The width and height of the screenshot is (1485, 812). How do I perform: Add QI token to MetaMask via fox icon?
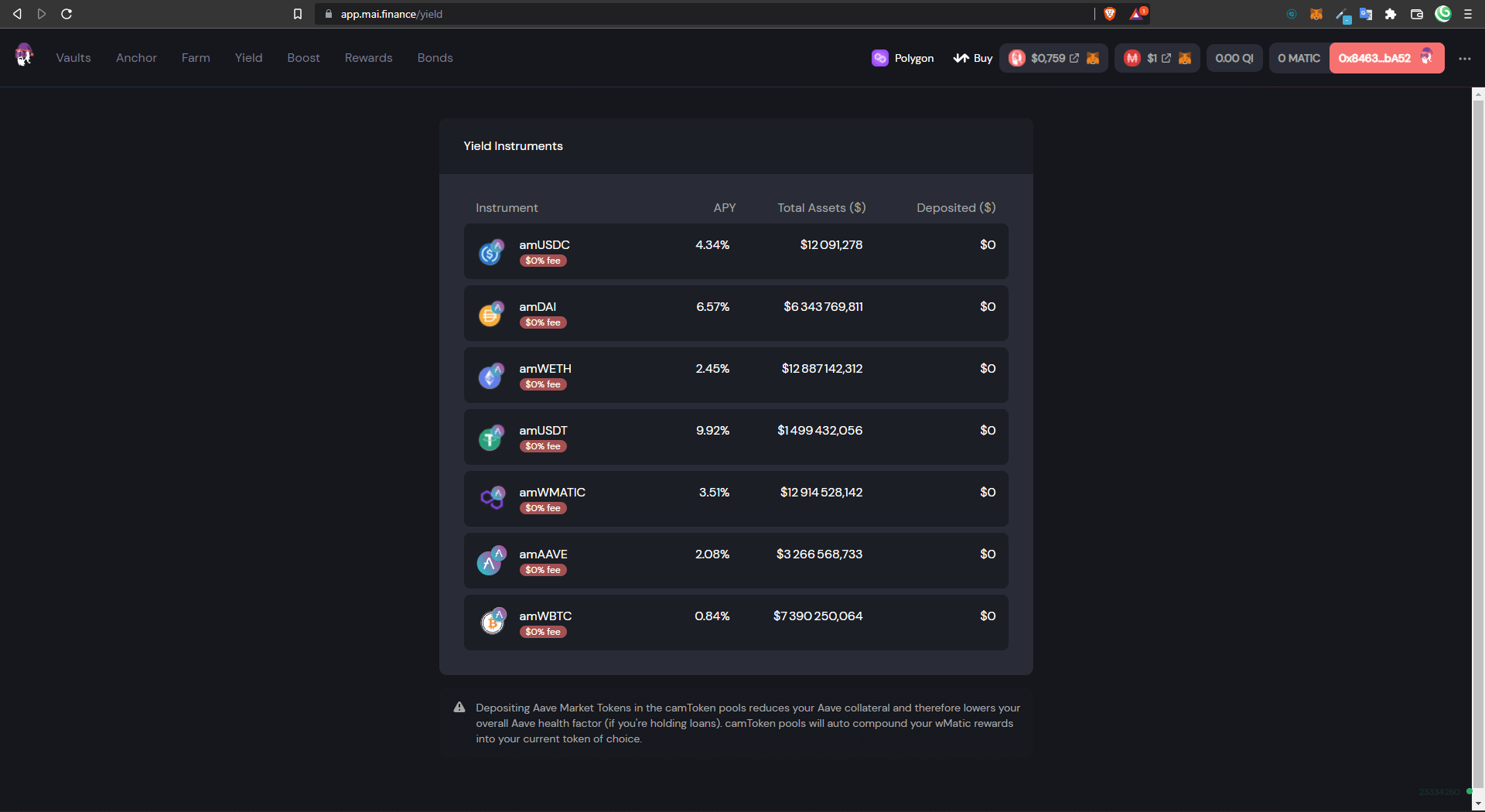[x=1093, y=58]
